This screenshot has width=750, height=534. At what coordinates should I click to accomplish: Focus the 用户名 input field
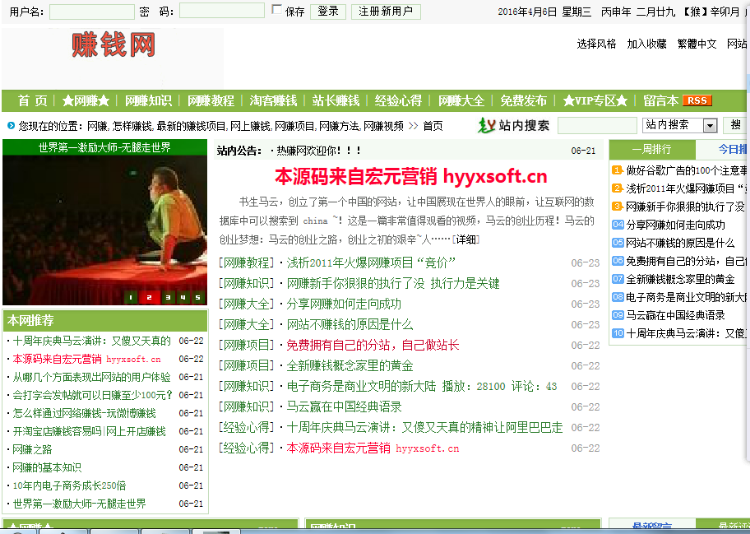(x=92, y=11)
